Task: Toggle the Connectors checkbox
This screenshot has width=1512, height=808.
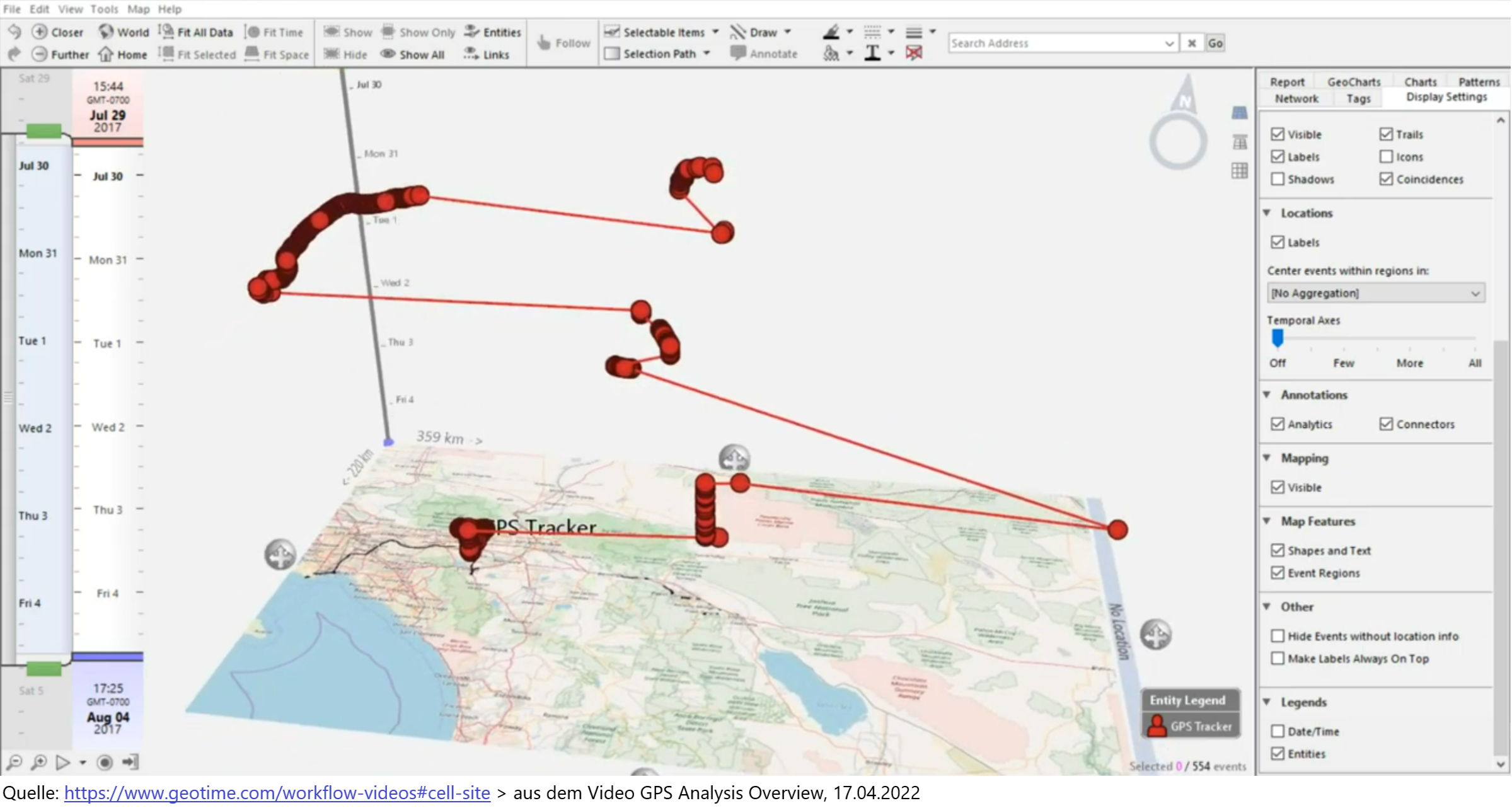Action: pos(1386,424)
